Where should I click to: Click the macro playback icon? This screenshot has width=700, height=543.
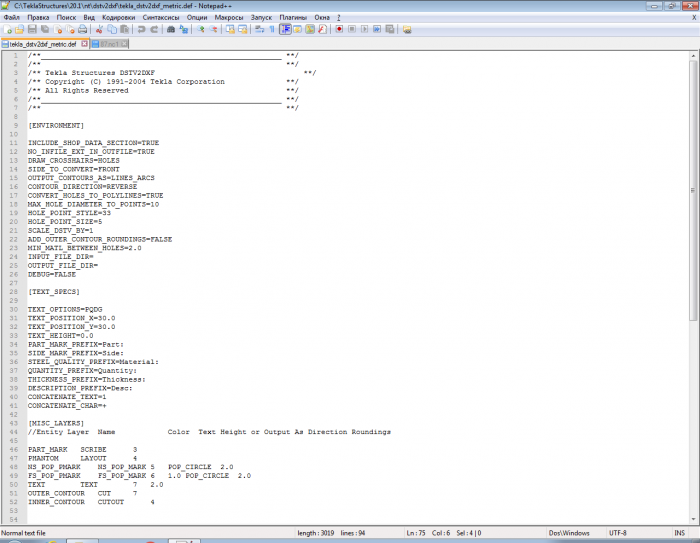tap(364, 29)
